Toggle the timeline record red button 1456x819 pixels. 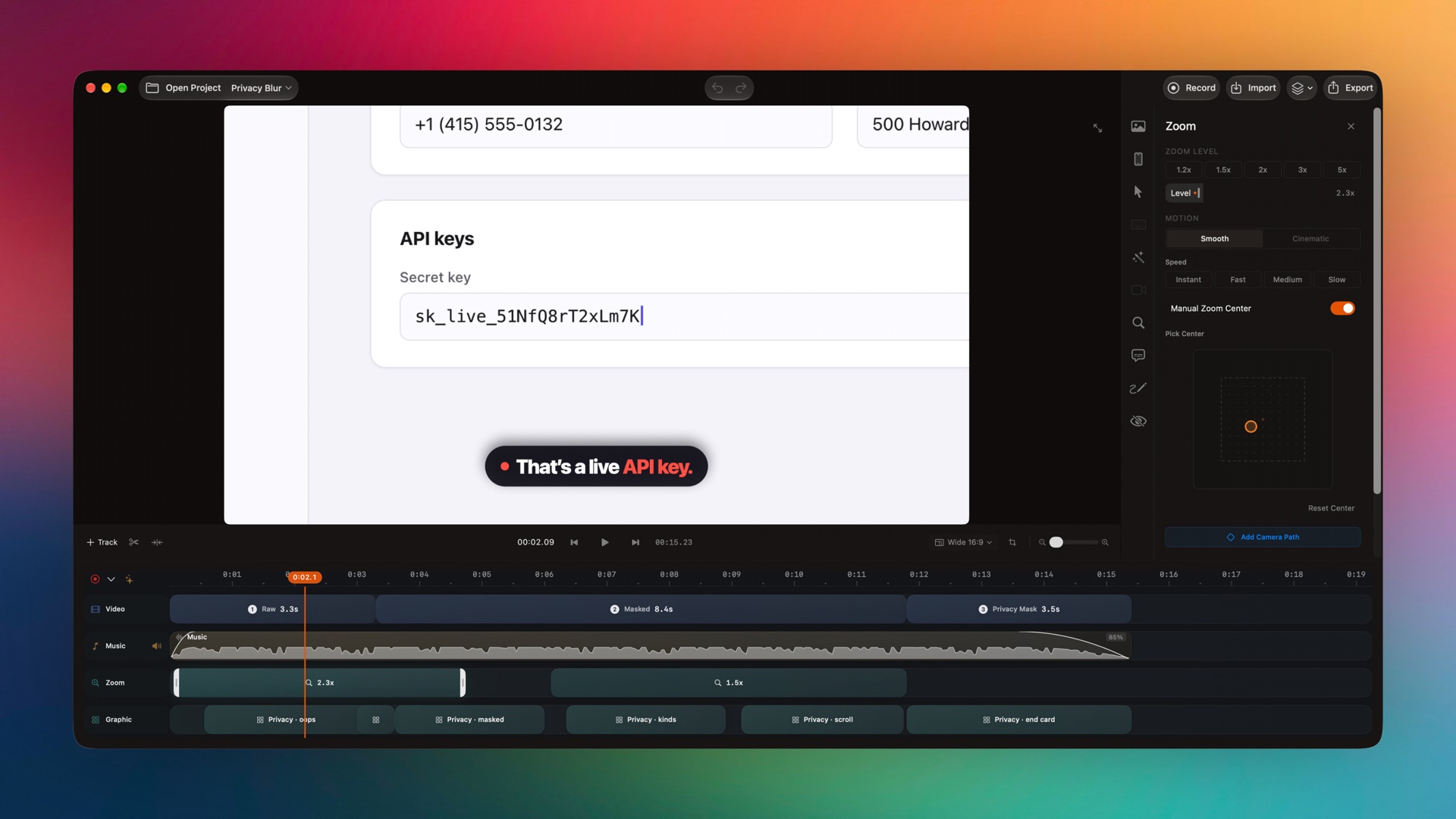pyautogui.click(x=95, y=579)
